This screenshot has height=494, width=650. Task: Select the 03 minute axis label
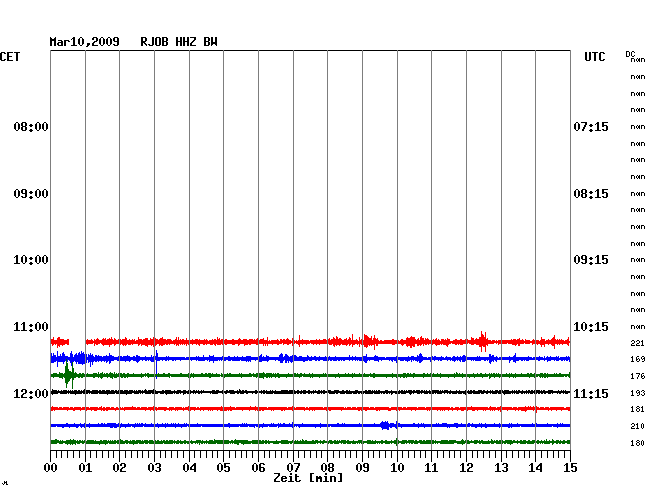[155, 468]
